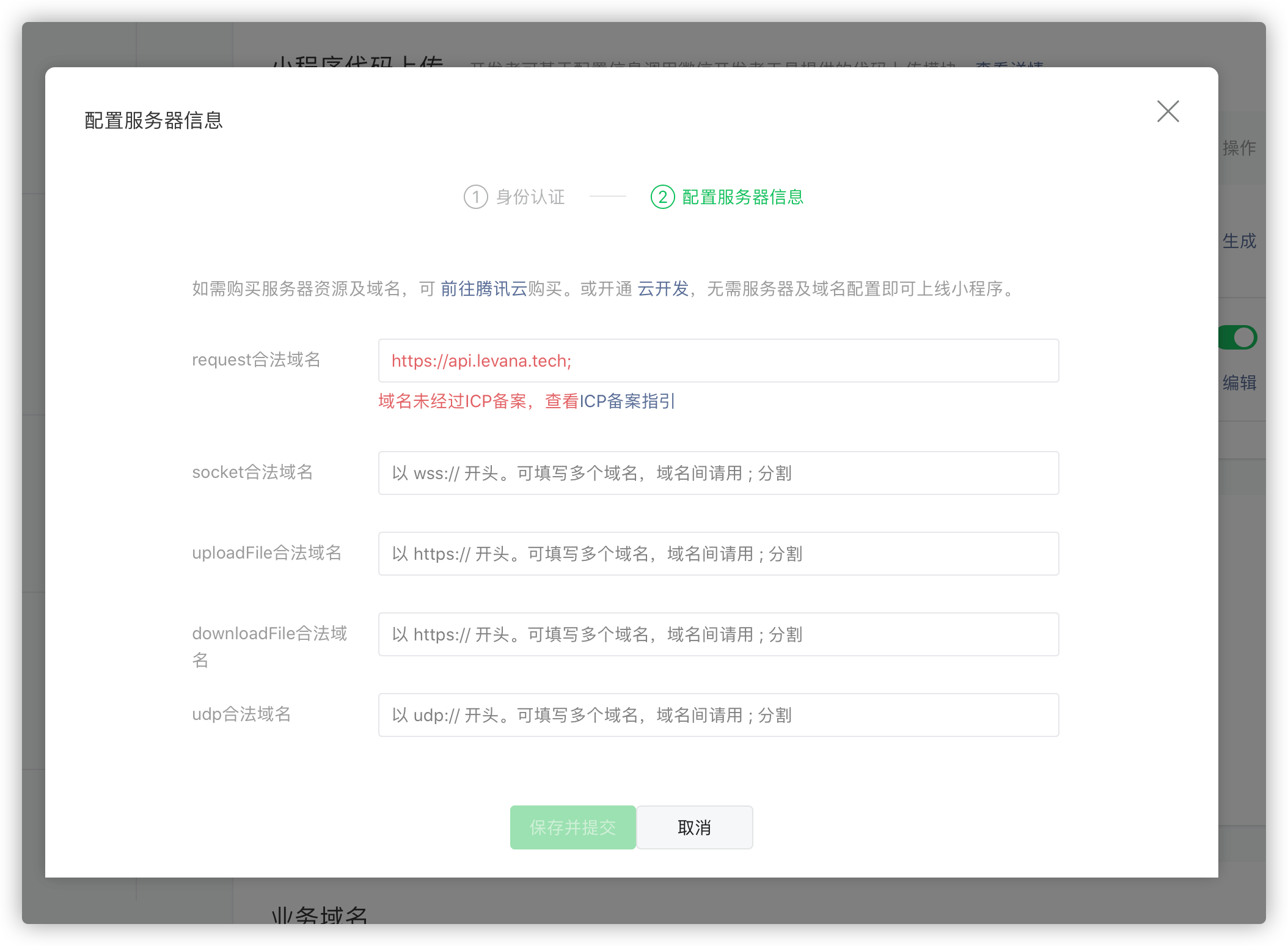Click step 2 配置服务器信息 circle icon
Screen dimensions: 1288x946
click(x=662, y=197)
